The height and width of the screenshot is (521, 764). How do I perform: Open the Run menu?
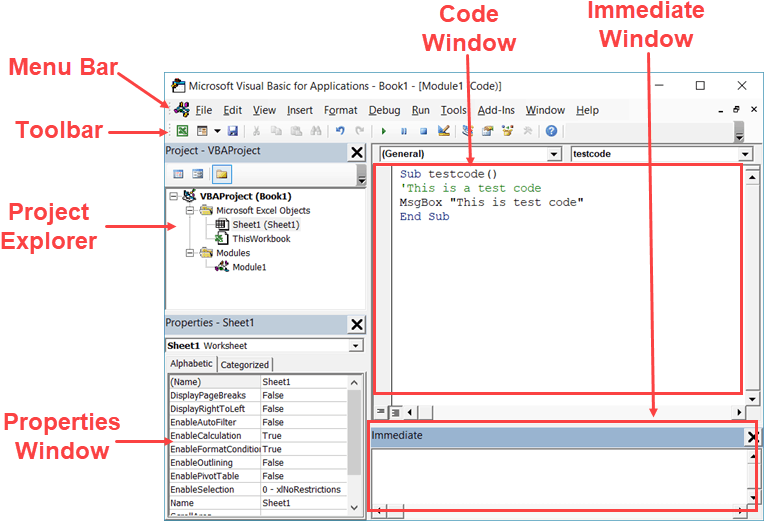[x=420, y=111]
